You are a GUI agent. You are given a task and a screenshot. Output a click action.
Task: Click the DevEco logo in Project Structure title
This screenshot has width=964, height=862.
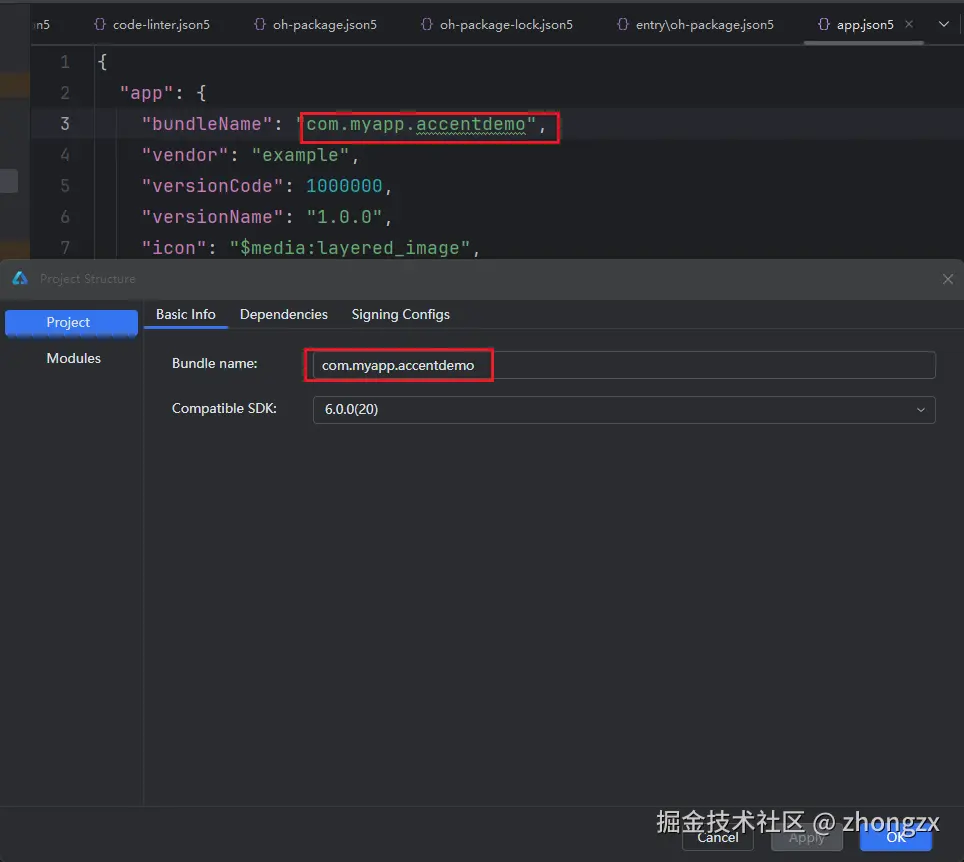pos(20,279)
